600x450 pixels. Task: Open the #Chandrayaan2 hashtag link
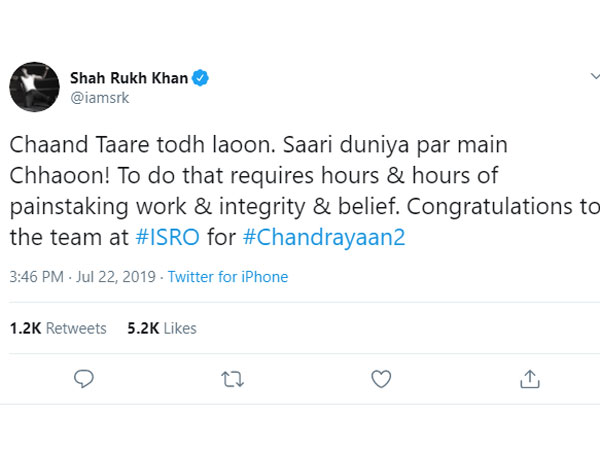(324, 237)
